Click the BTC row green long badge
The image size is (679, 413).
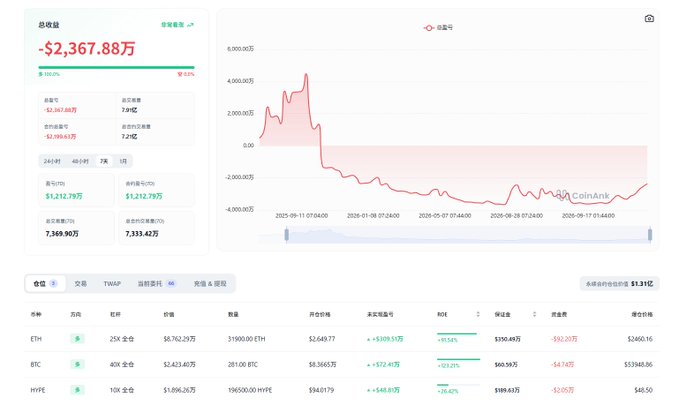tap(78, 365)
